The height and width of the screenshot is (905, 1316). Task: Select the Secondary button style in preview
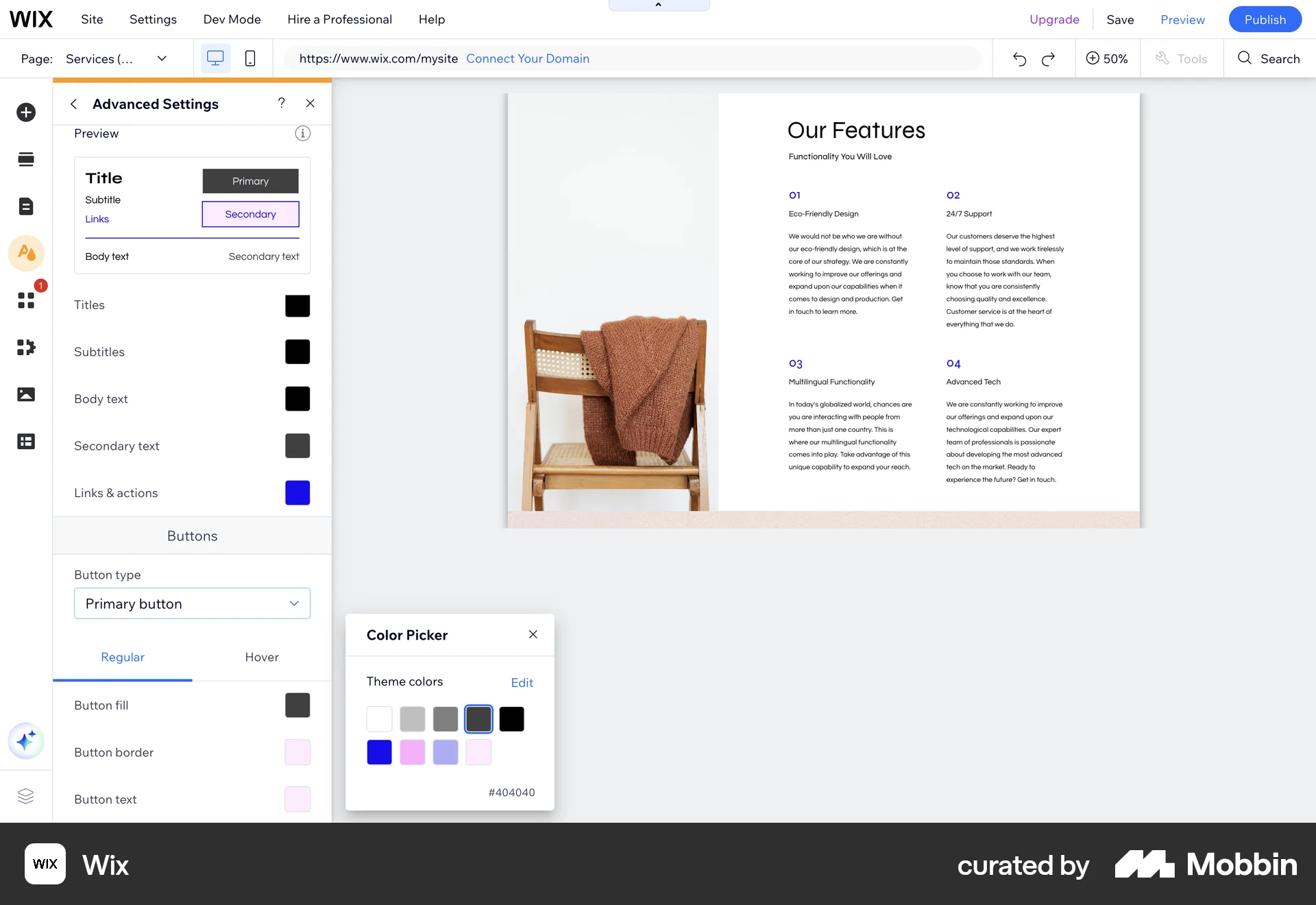coord(250,214)
